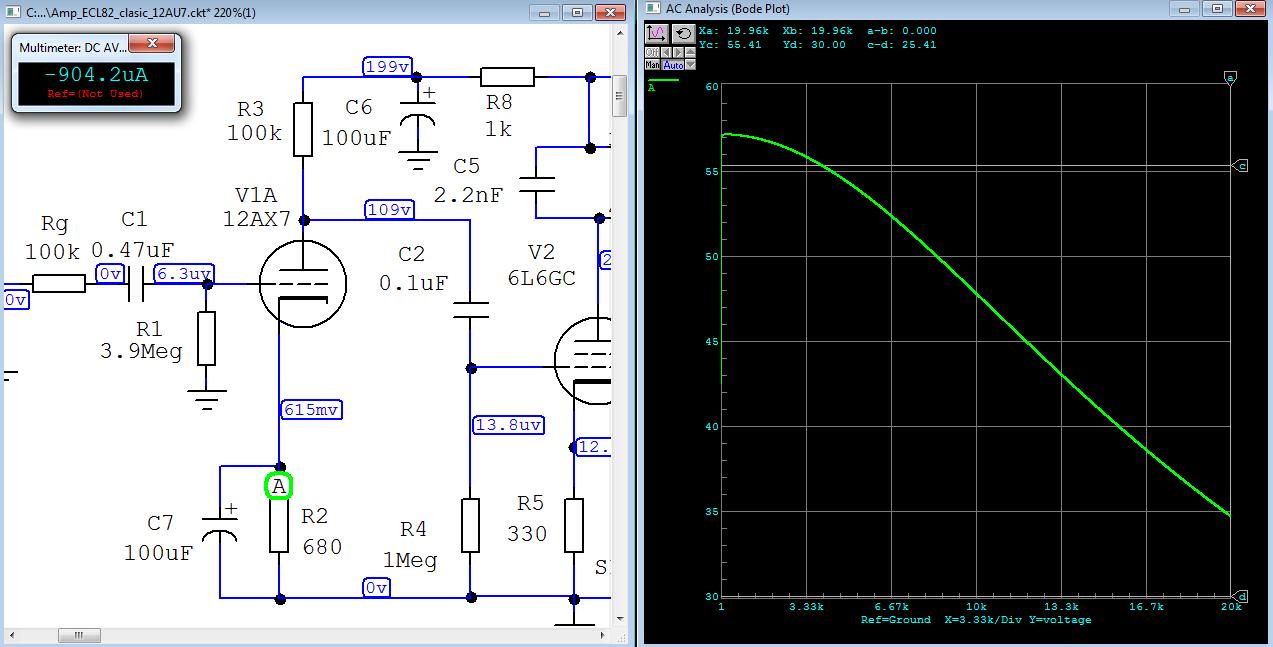The width and height of the screenshot is (1273, 647).
Task: Select the V1A 12AX7 triode tube symbol
Action: pyautogui.click(x=302, y=283)
